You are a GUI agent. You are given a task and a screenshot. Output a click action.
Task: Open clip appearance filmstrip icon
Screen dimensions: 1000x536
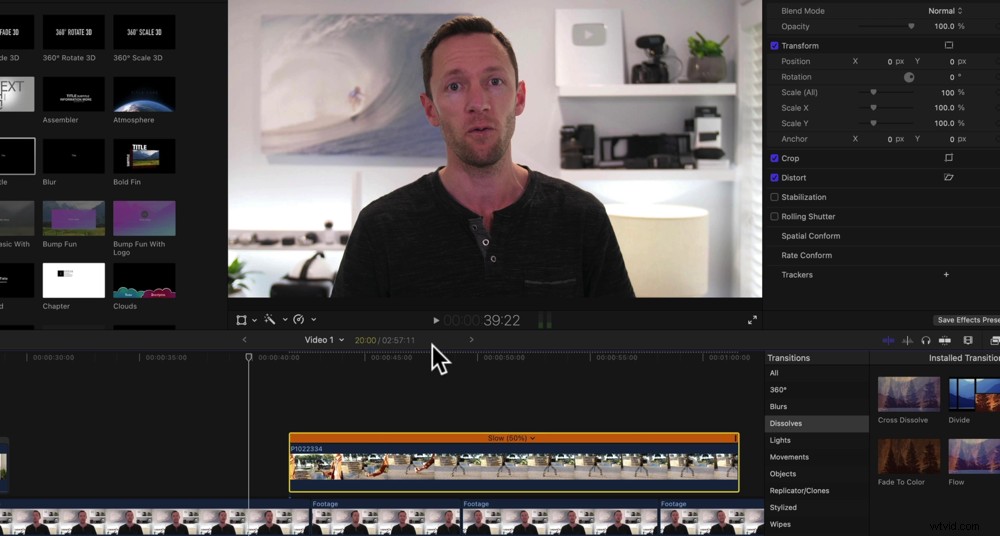click(967, 341)
